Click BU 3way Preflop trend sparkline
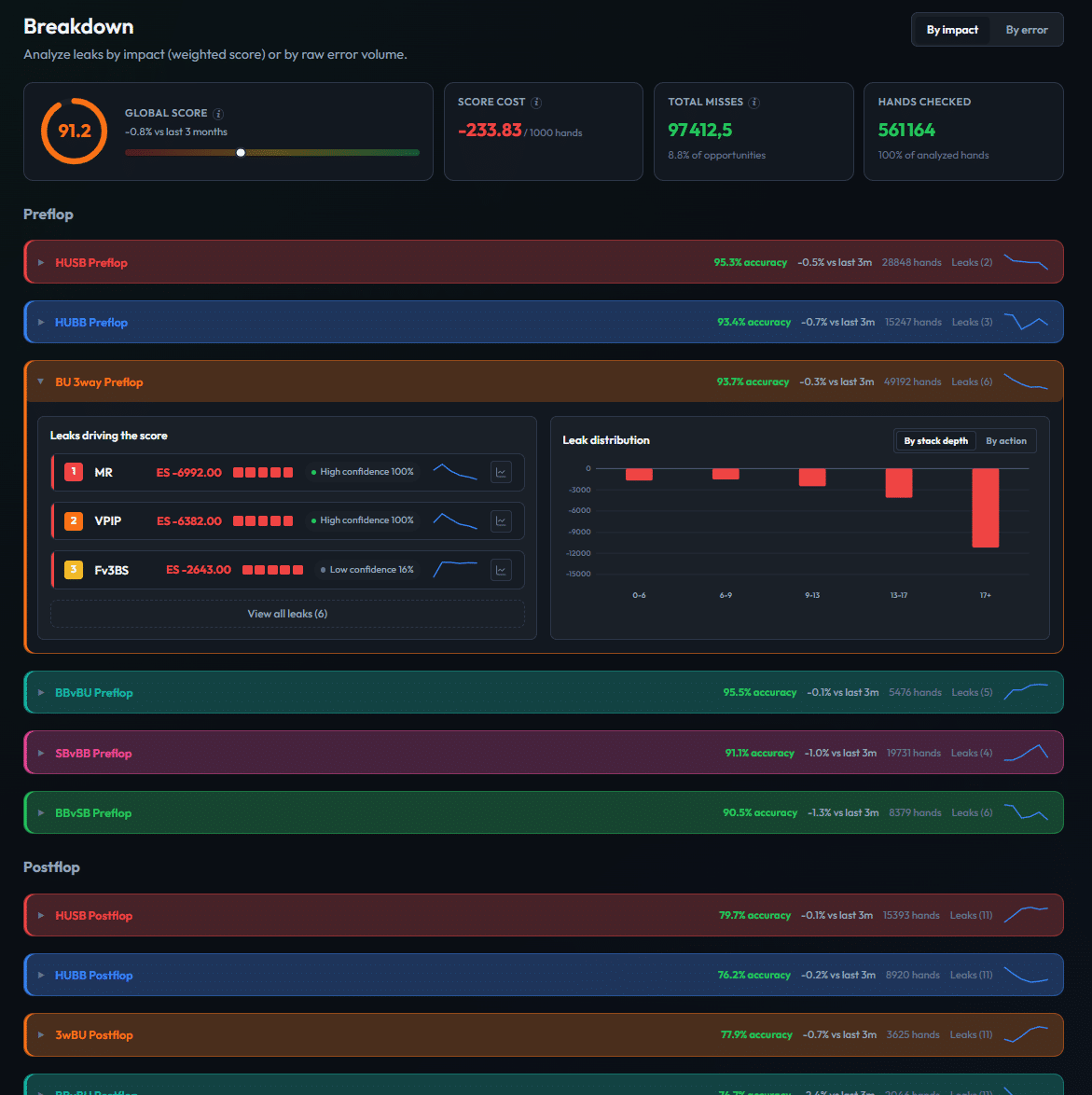Image resolution: width=1092 pixels, height=1095 pixels. (1026, 381)
